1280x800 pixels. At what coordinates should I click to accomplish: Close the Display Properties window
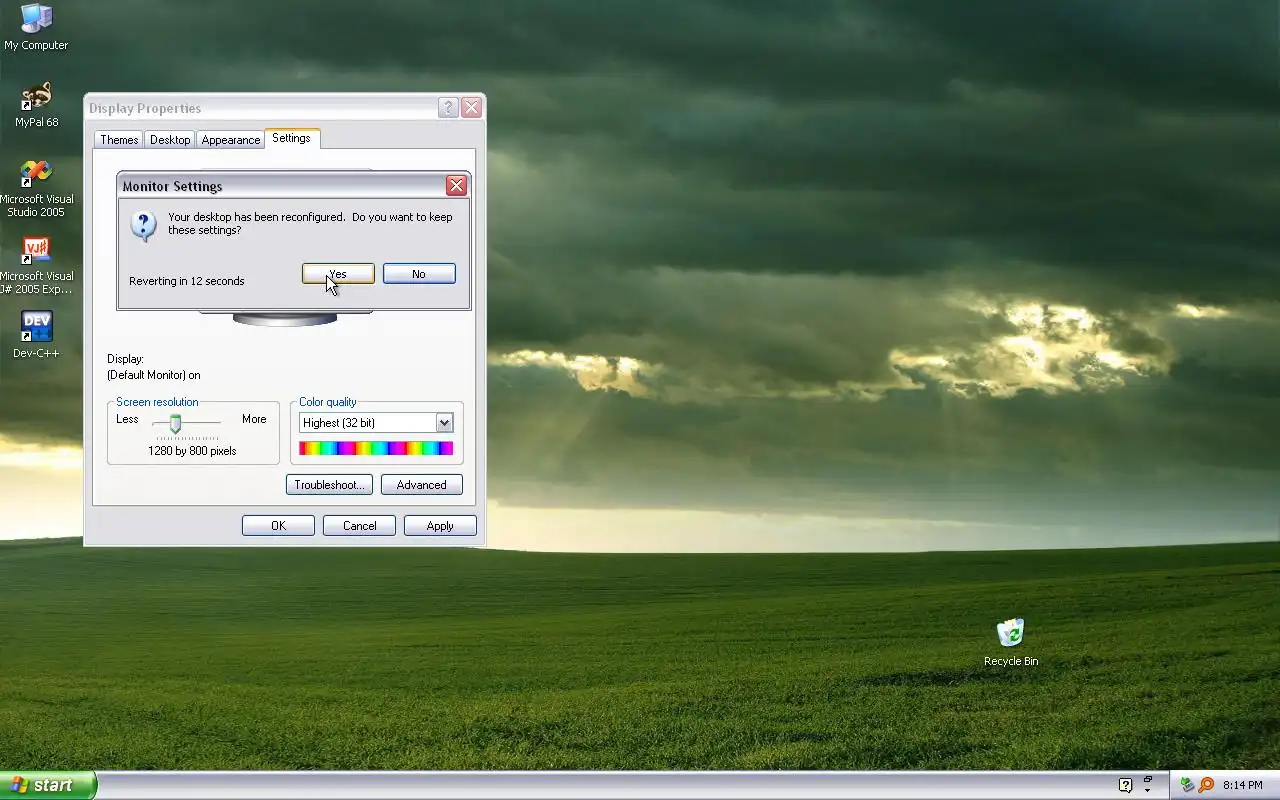coord(471,108)
